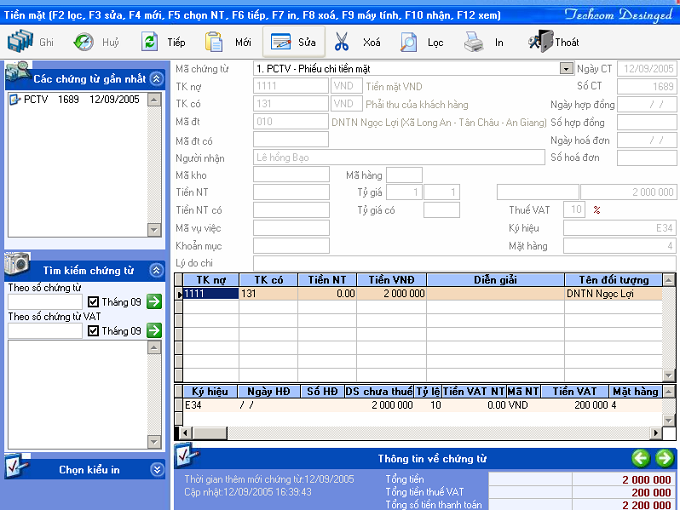Select cell 131 in the TK có column
Image resolution: width=680 pixels, height=510 pixels.
pyautogui.click(x=268, y=294)
